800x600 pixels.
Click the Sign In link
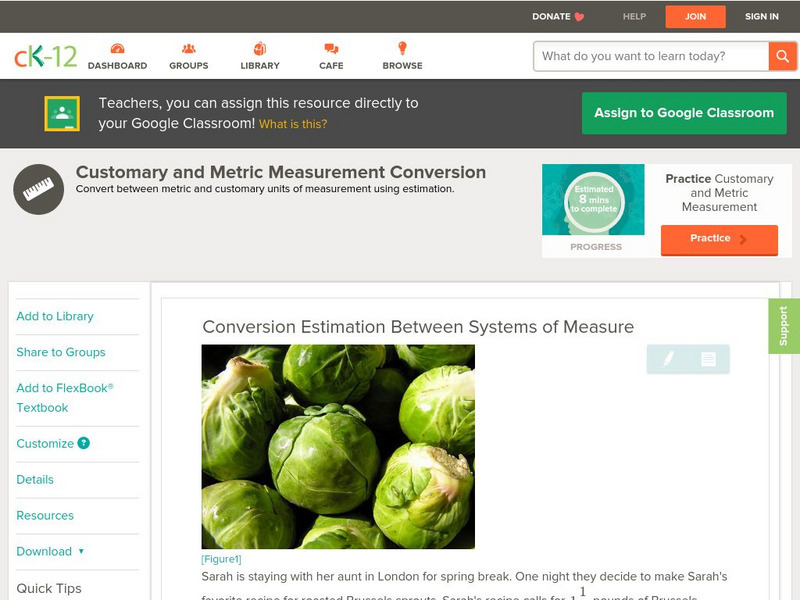[762, 17]
